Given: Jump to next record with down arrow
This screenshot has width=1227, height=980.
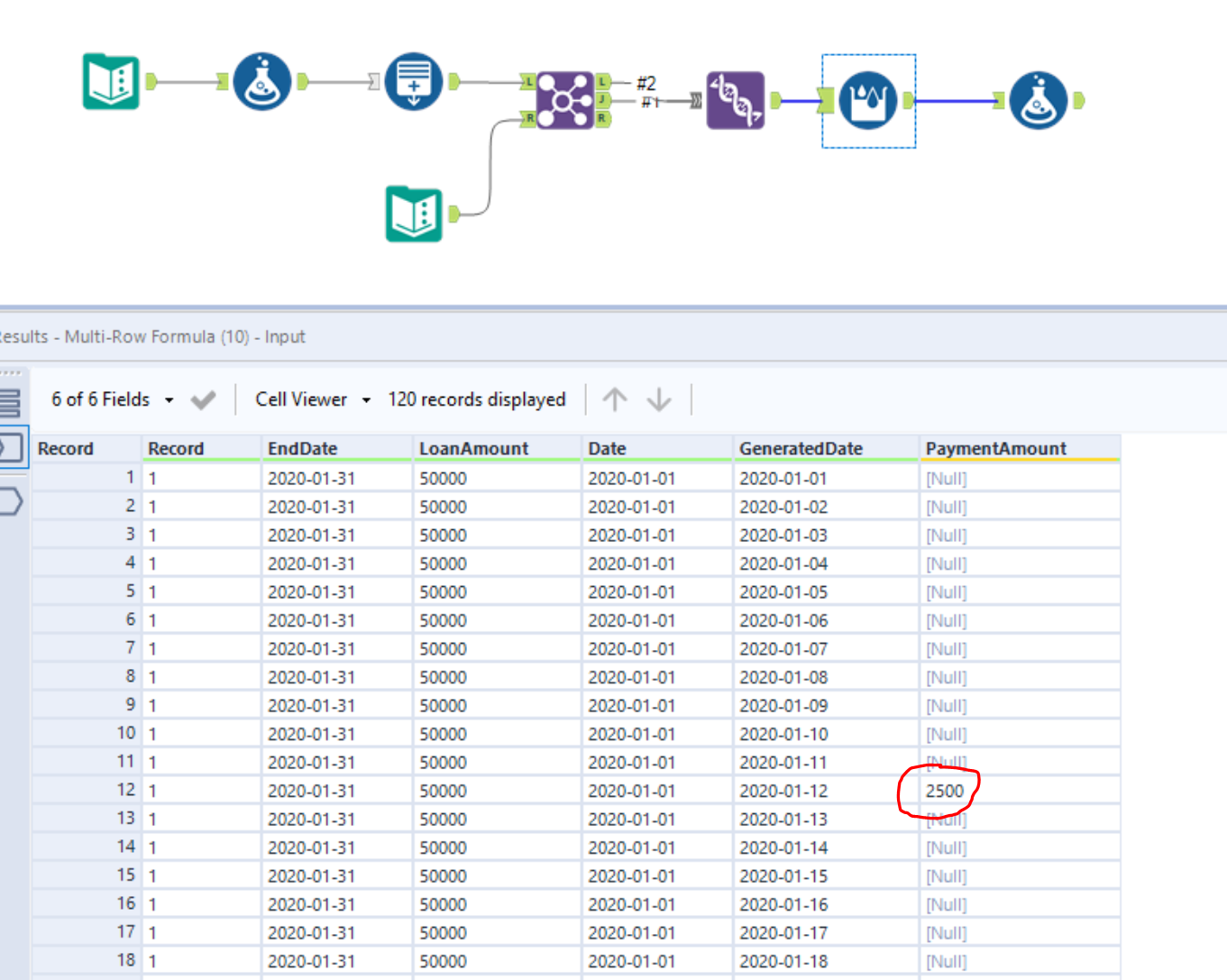Looking at the screenshot, I should pyautogui.click(x=659, y=399).
